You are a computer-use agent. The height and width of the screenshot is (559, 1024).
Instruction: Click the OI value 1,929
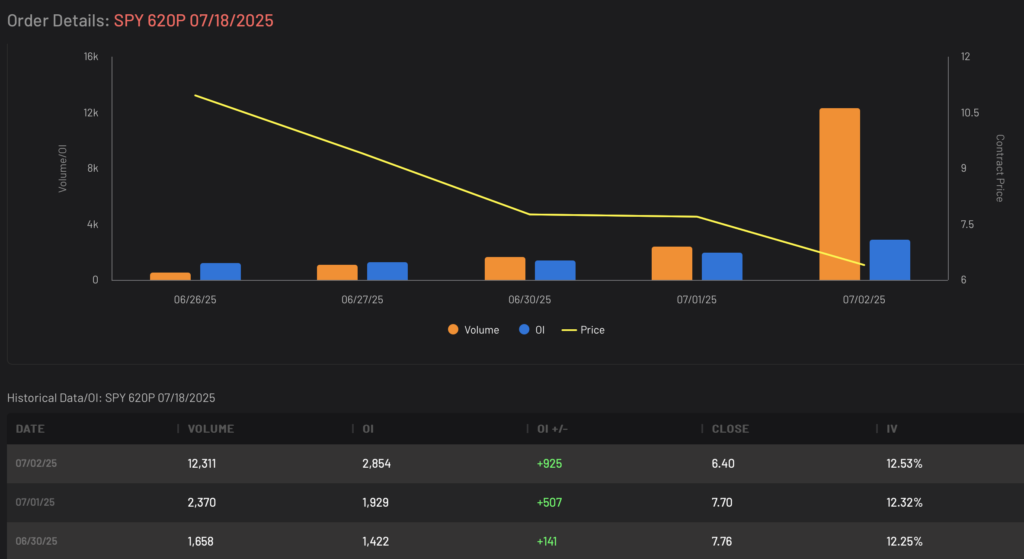point(376,503)
